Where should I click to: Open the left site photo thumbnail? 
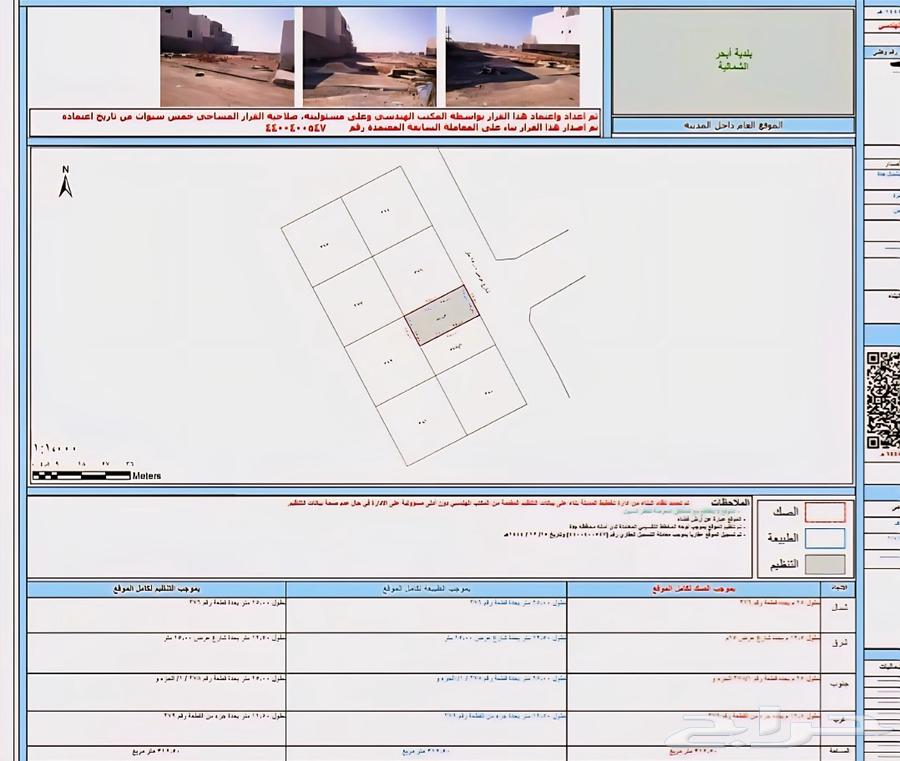[227, 57]
